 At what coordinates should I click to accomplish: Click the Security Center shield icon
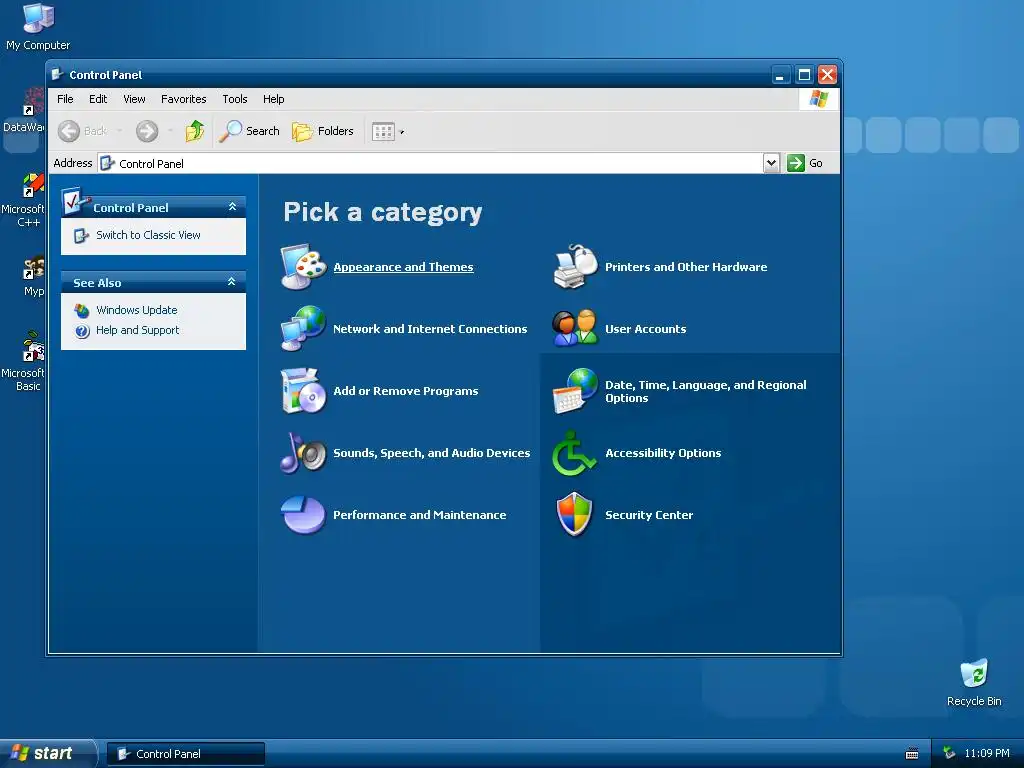pyautogui.click(x=575, y=515)
